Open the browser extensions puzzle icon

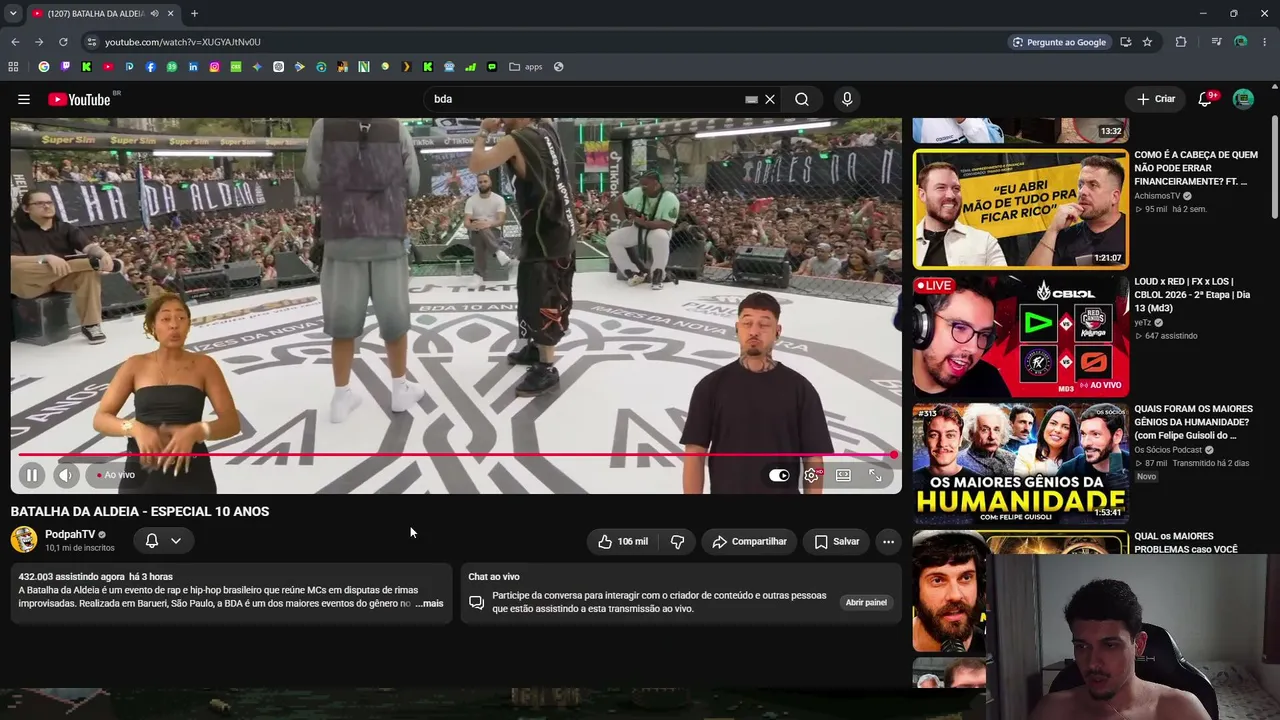pos(1181,42)
